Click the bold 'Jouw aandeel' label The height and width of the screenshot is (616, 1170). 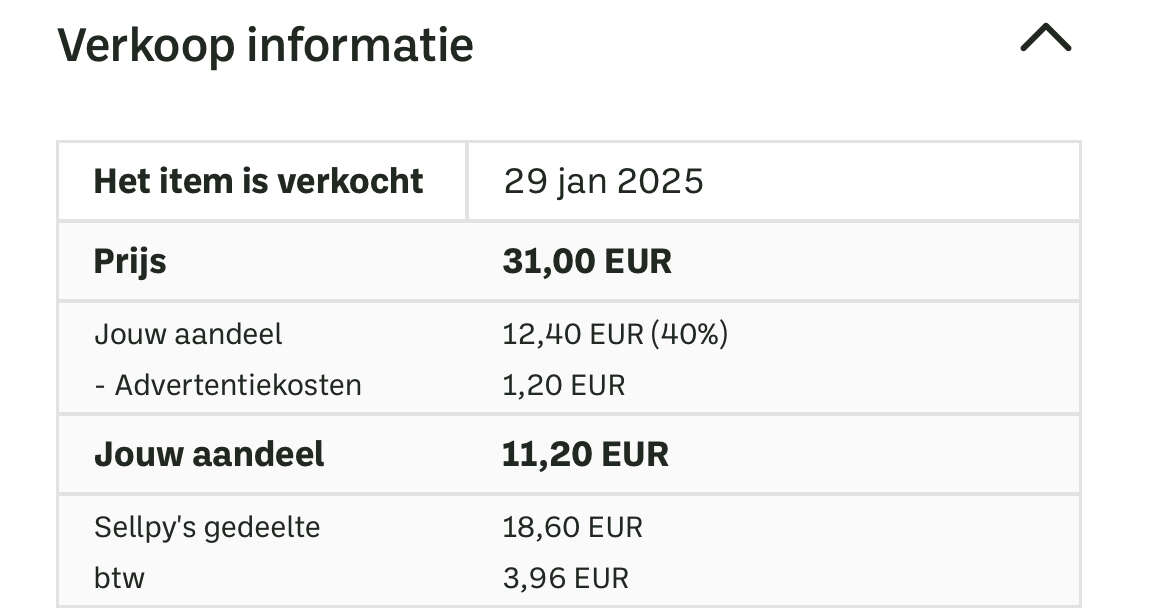click(x=209, y=454)
